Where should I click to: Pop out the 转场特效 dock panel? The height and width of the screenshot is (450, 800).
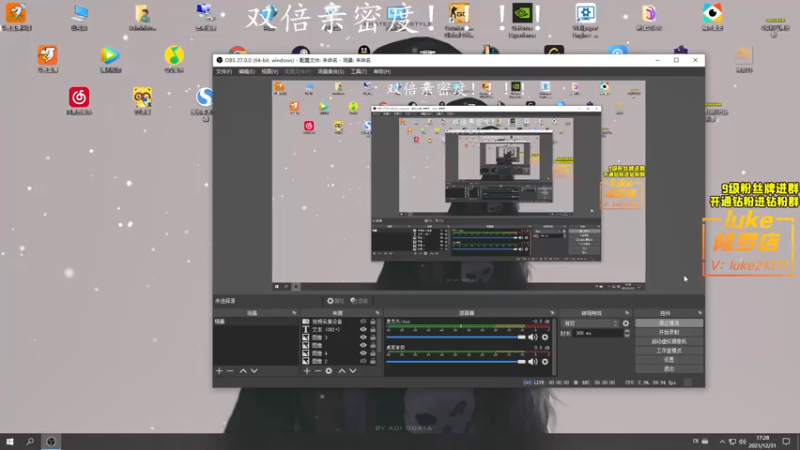tap(627, 313)
